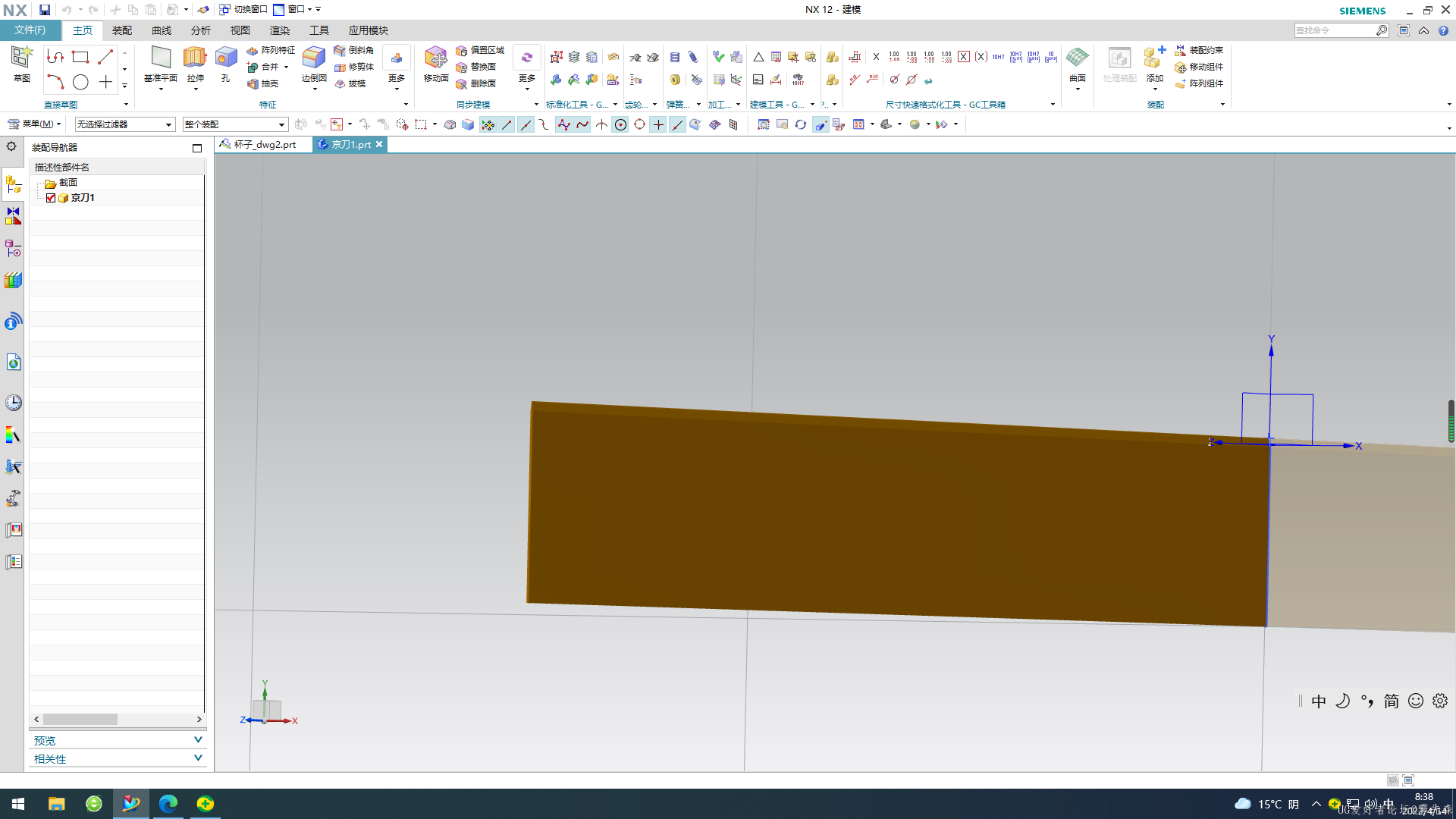The image size is (1456, 819).
Task: Toggle the endpoint snap option
Action: 507,125
